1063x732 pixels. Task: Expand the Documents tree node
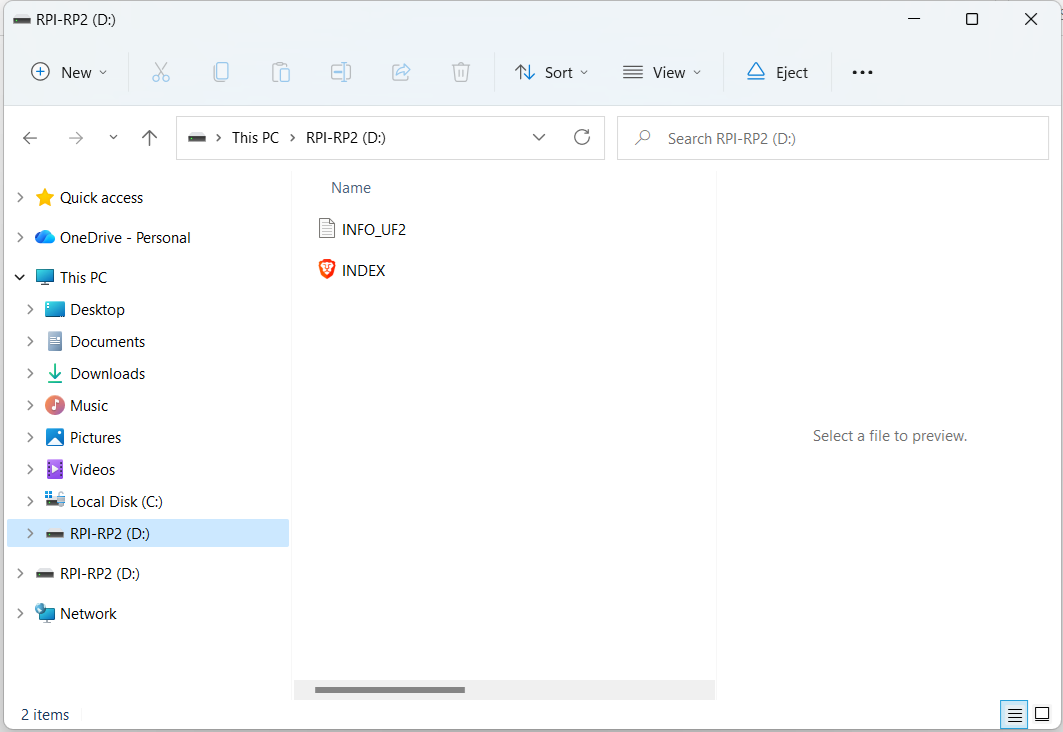pos(30,342)
